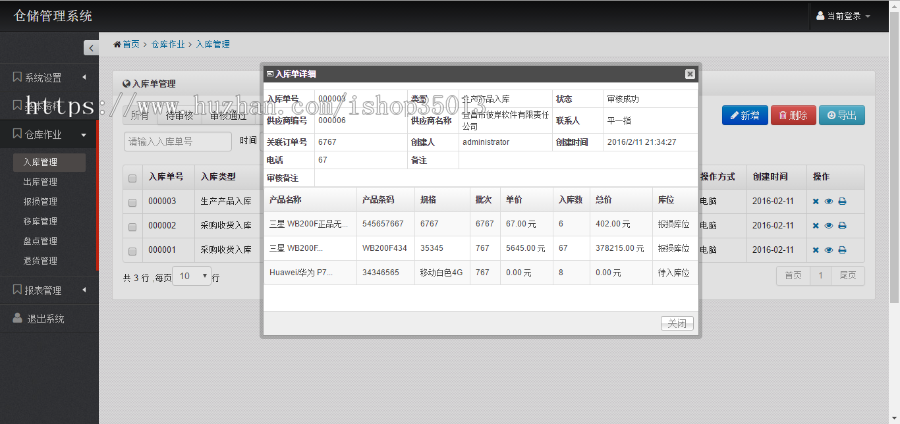Go to page 1 in pagination

click(821, 275)
